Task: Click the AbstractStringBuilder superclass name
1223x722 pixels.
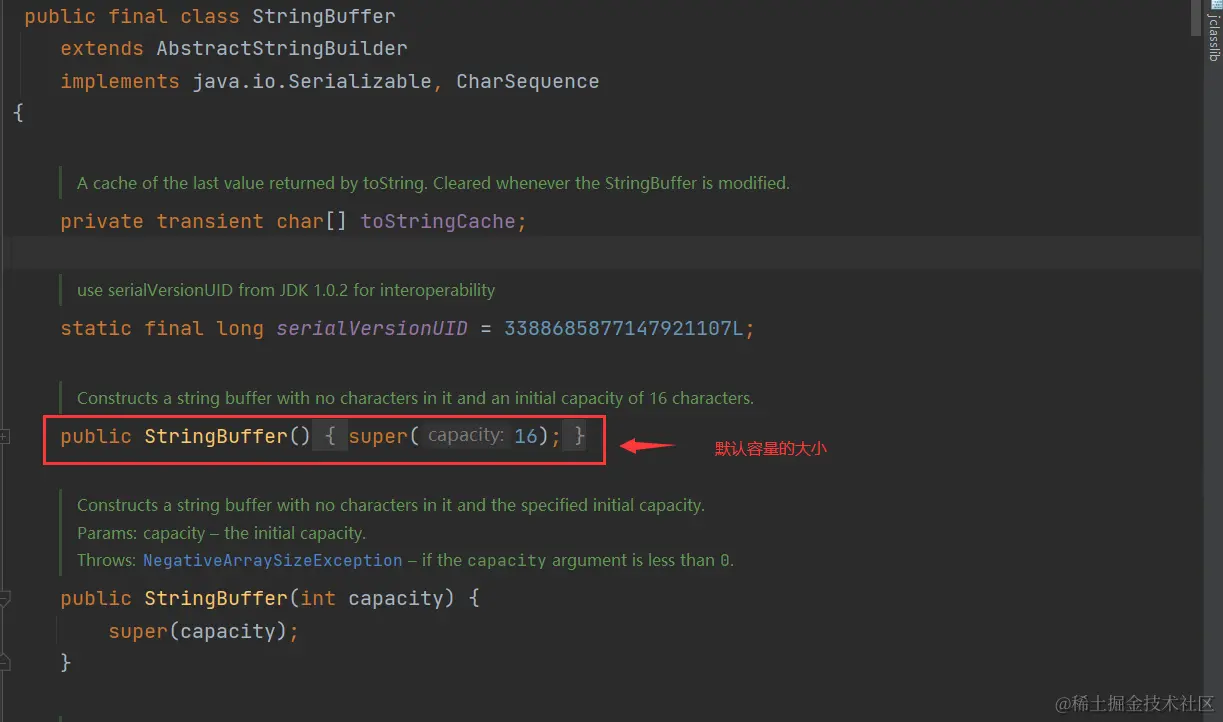Action: coord(282,49)
